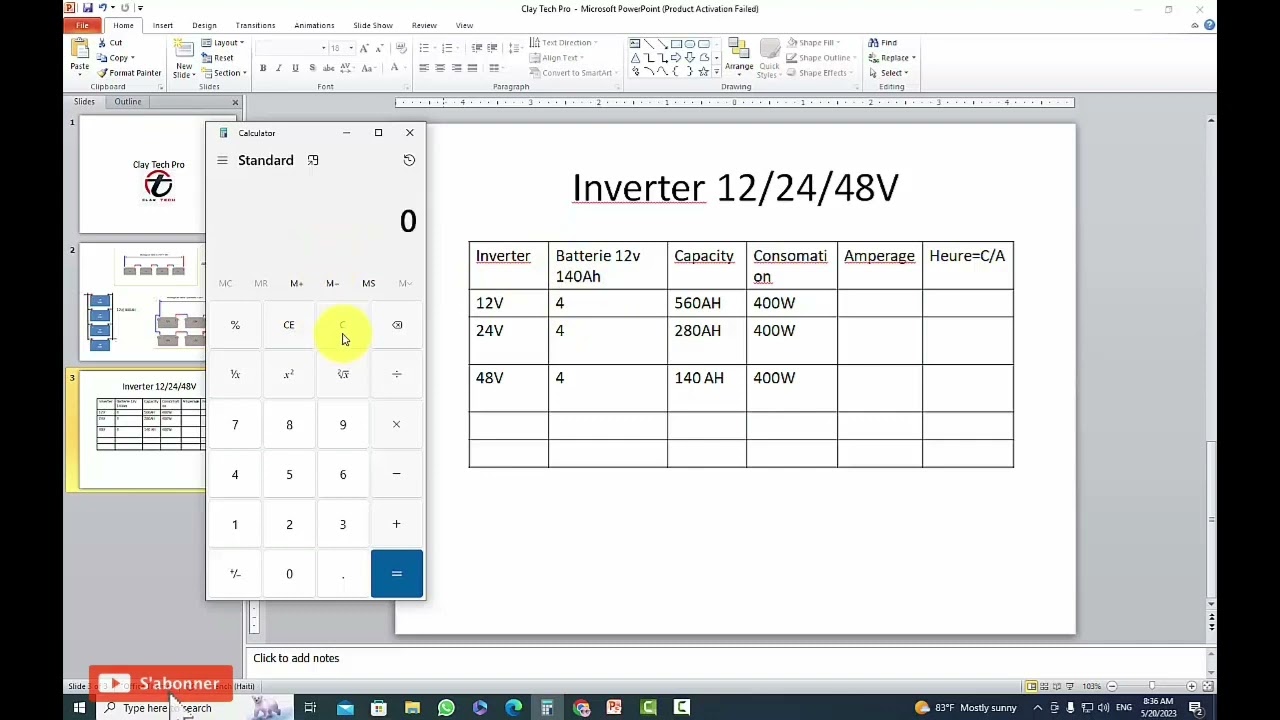Image resolution: width=1280 pixels, height=720 pixels.
Task: Open Calculator history icon
Action: click(x=409, y=160)
